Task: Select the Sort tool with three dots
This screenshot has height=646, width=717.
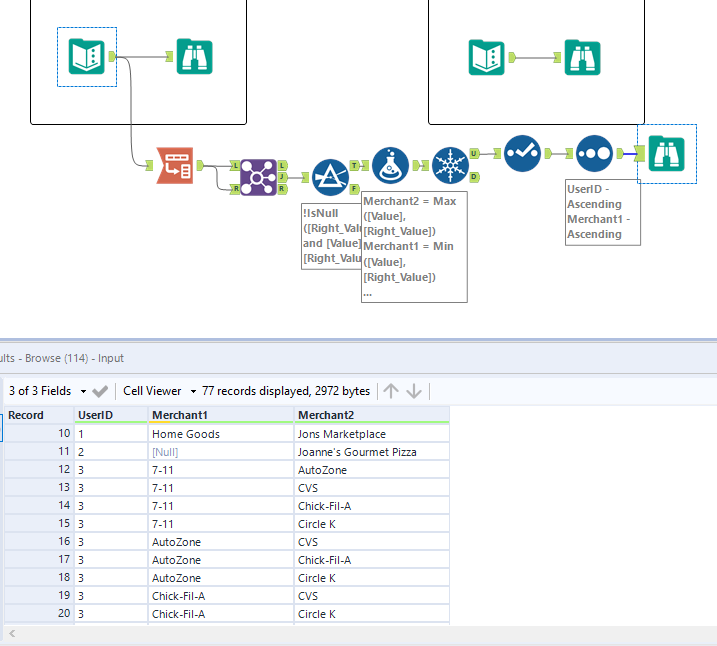Action: (594, 153)
